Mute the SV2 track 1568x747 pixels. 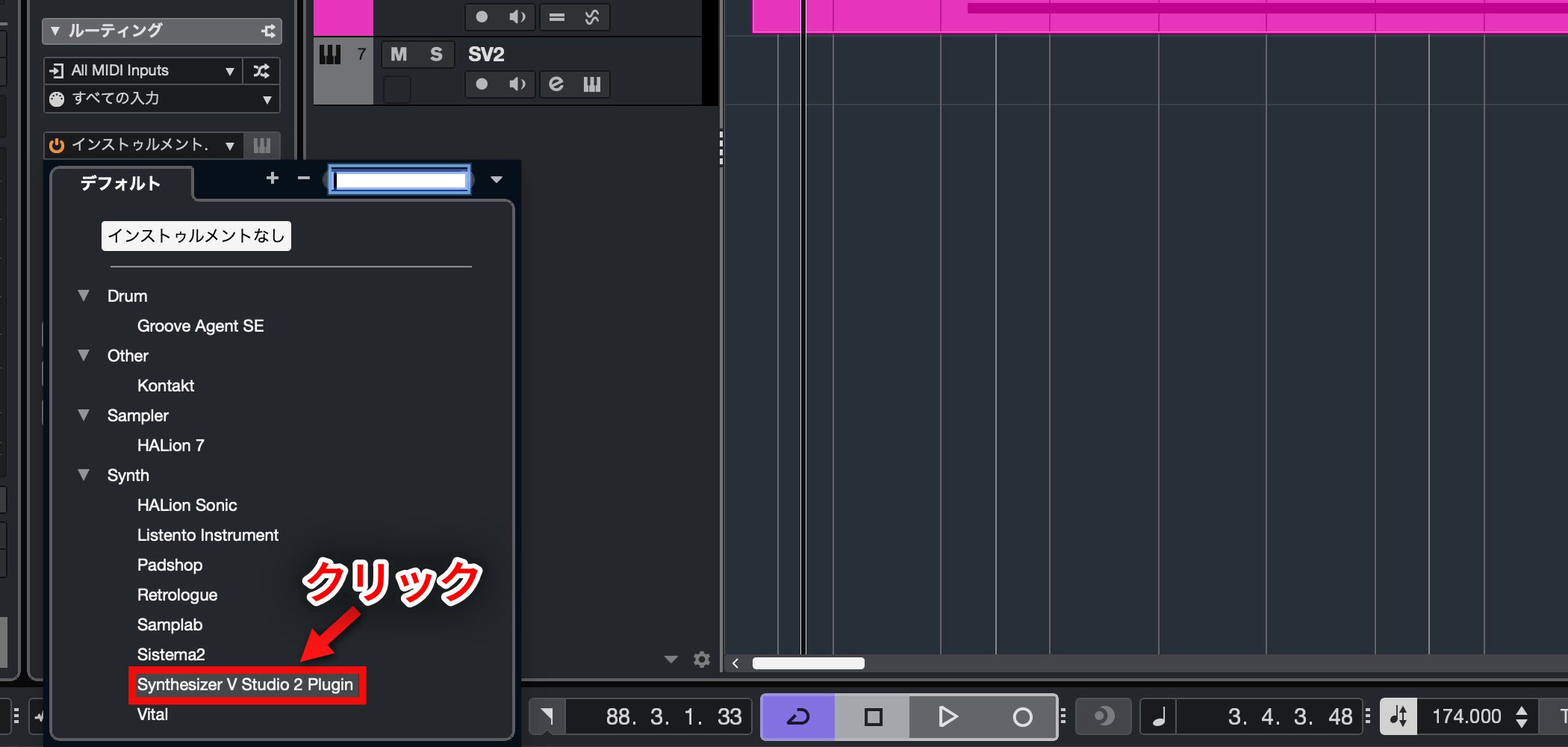coord(399,54)
